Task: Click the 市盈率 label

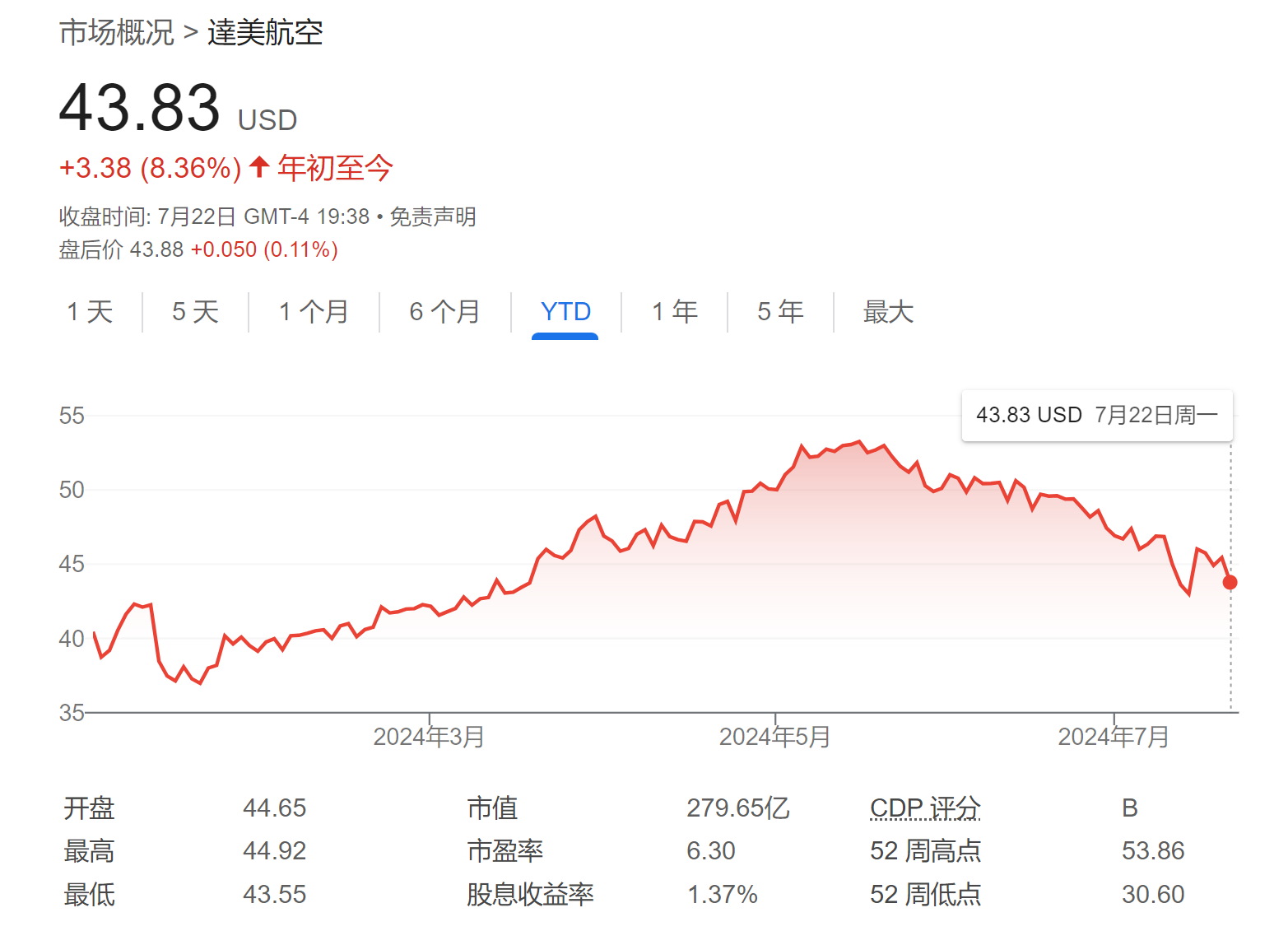Action: [x=505, y=850]
